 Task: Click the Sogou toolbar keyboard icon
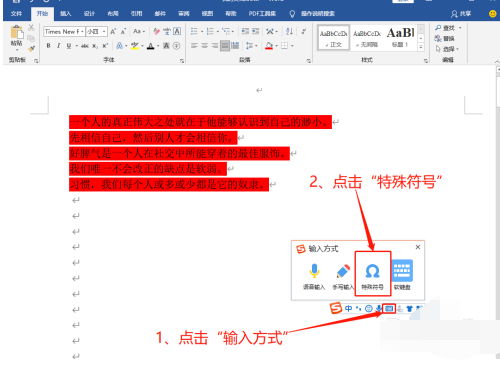tap(389, 309)
